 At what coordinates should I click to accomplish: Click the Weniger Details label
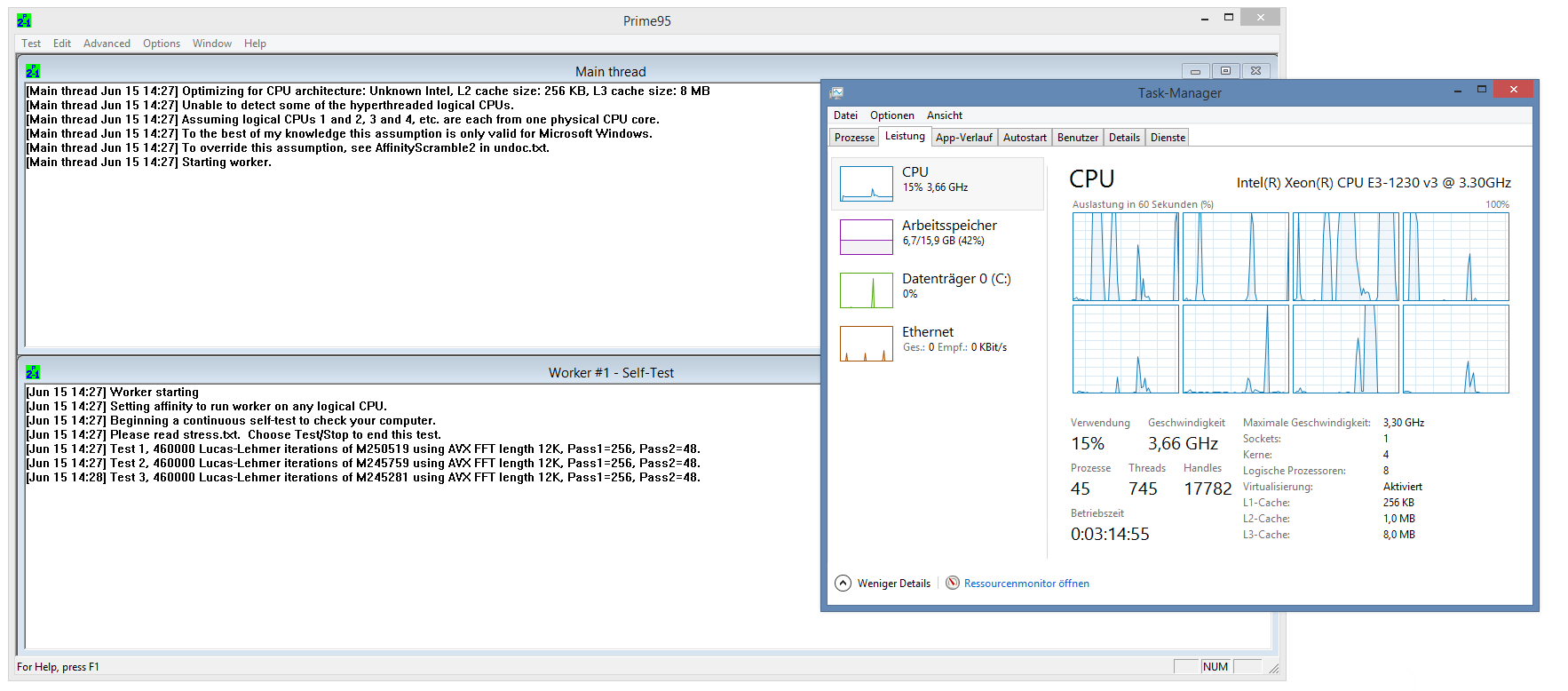point(894,584)
